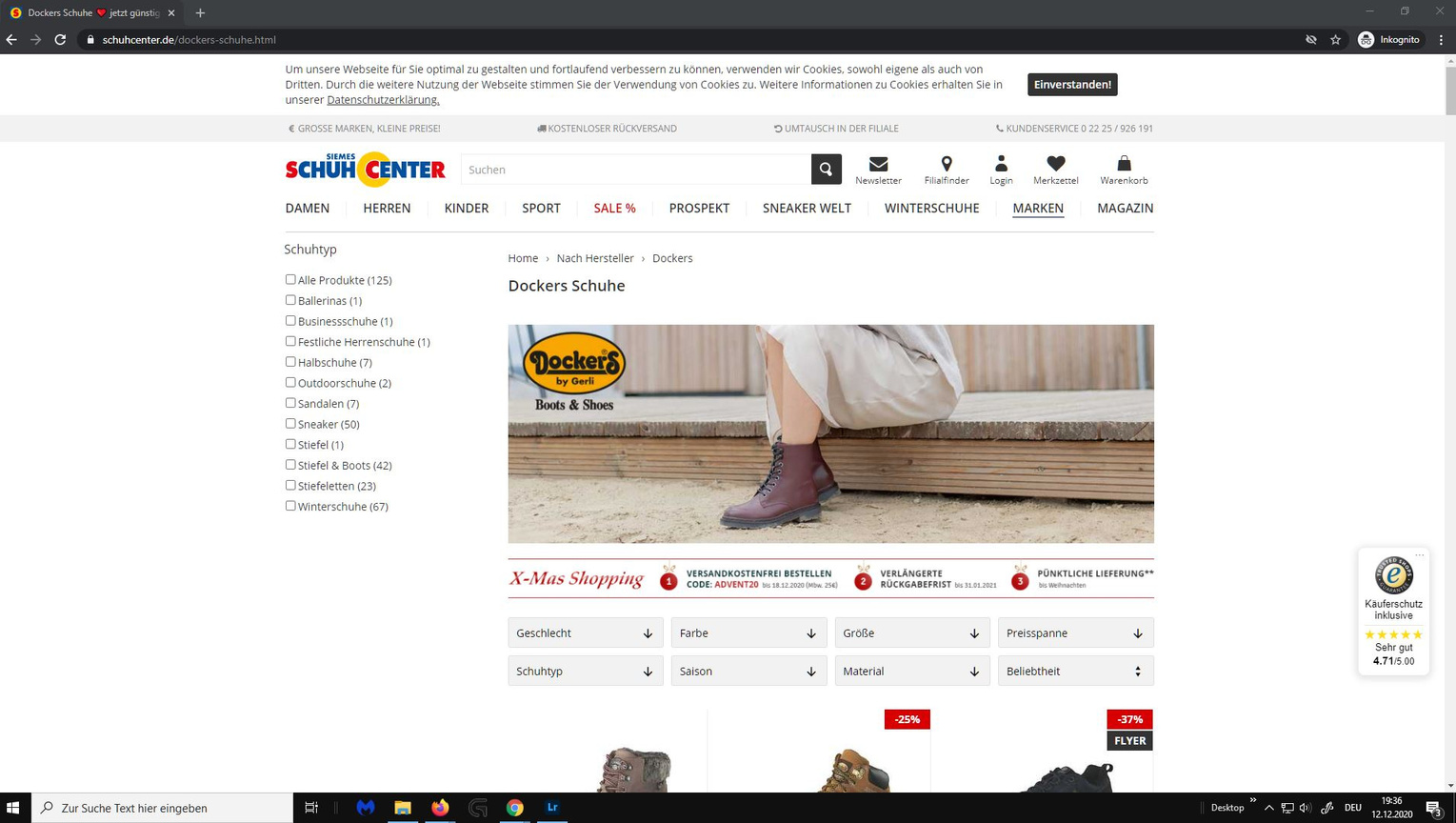Open the notification center icon

tap(1434, 808)
